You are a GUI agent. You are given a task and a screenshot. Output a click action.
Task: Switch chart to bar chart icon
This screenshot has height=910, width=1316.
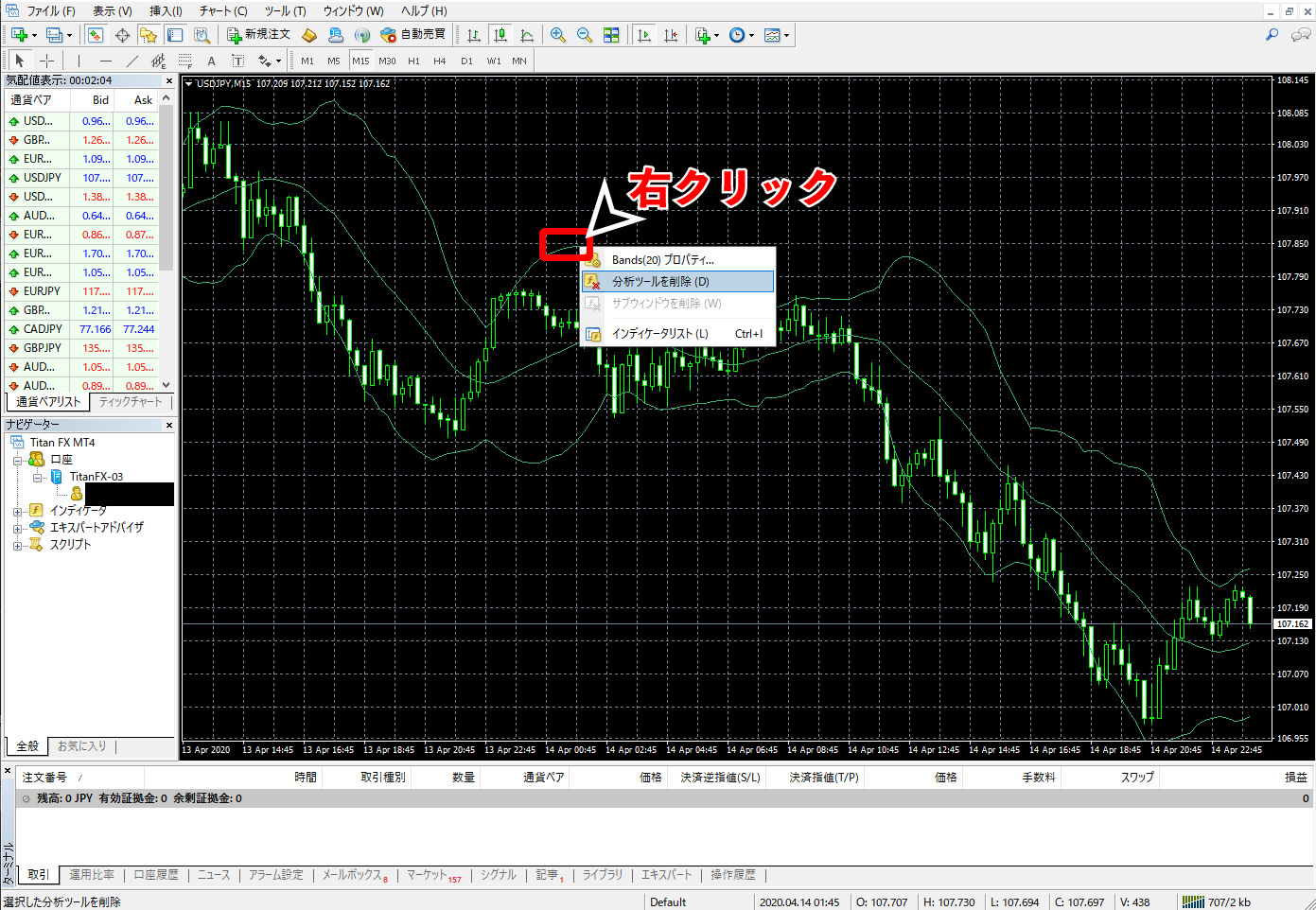tap(474, 35)
